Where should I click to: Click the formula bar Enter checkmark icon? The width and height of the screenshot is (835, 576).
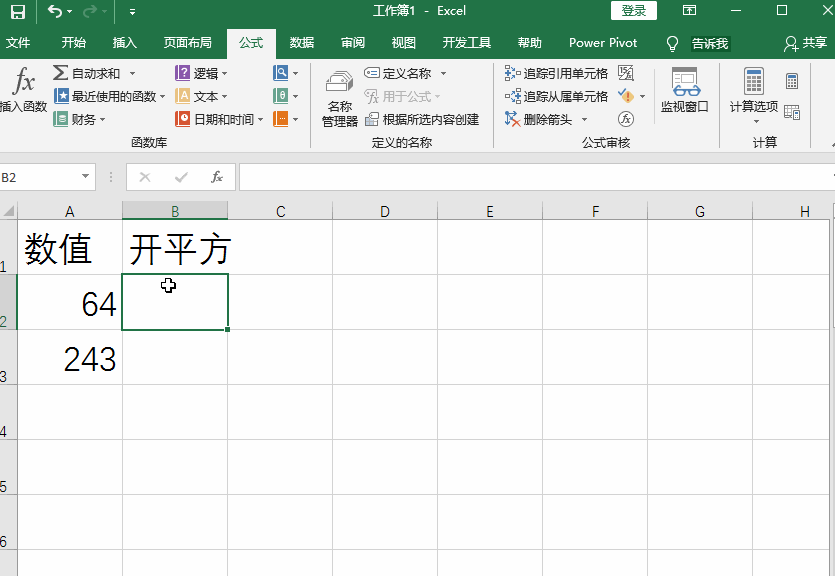[x=181, y=177]
